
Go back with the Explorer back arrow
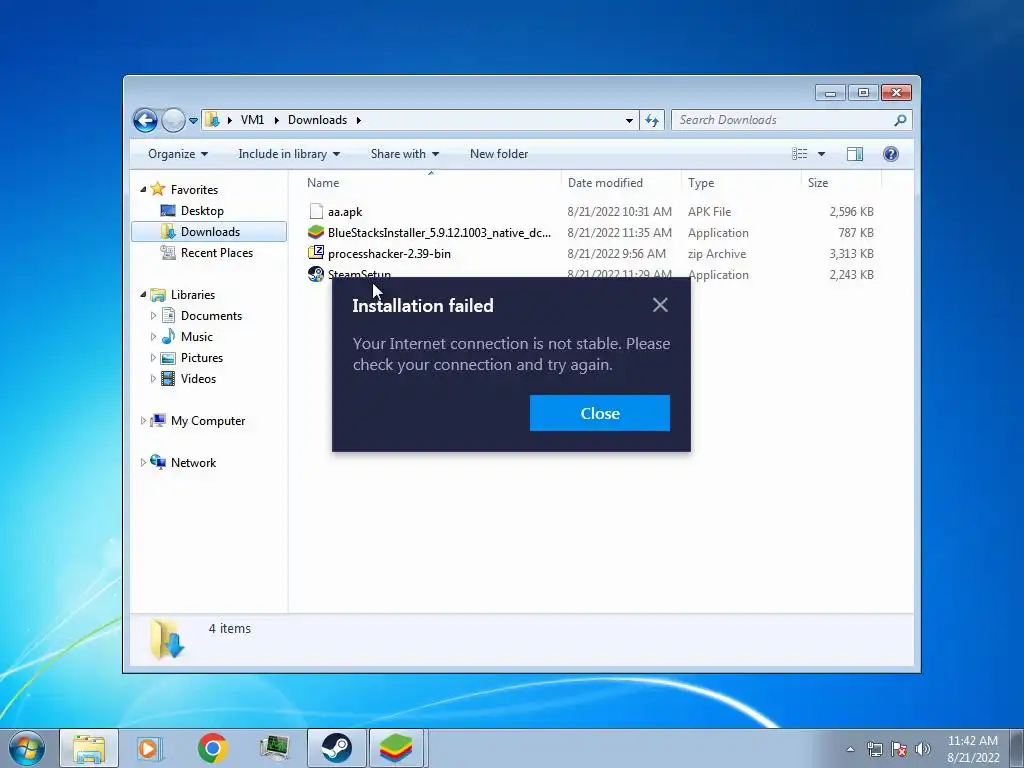tap(145, 120)
